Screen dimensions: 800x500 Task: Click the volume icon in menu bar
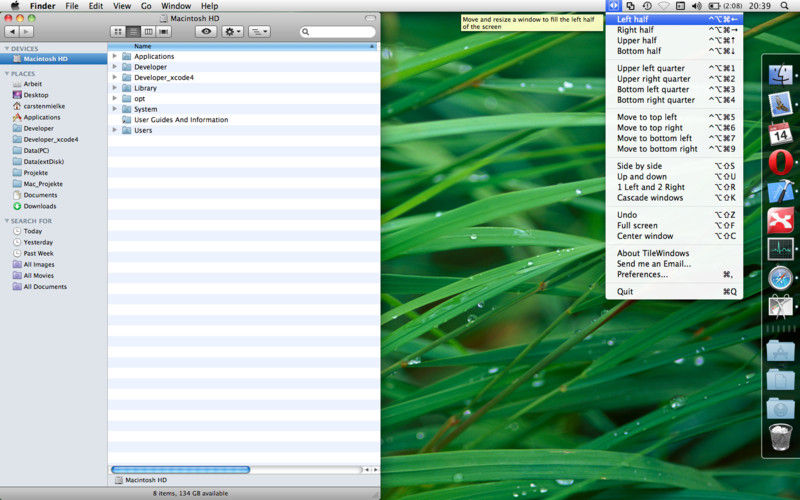tap(696, 6)
